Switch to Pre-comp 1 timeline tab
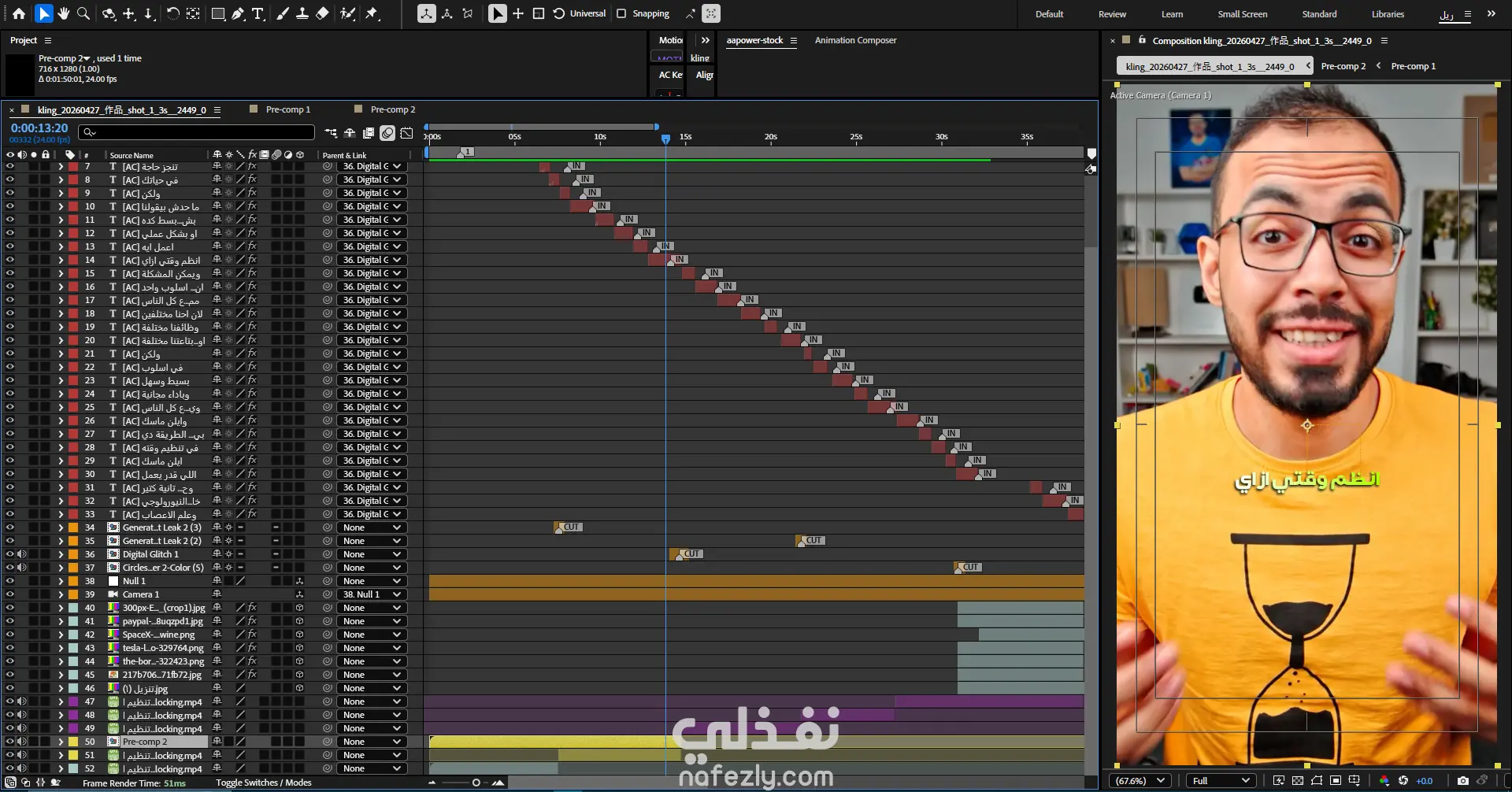Screen dimensions: 1512x792 [288, 109]
